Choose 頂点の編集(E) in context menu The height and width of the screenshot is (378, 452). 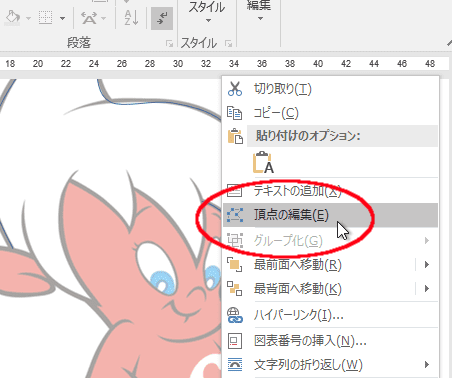point(330,215)
